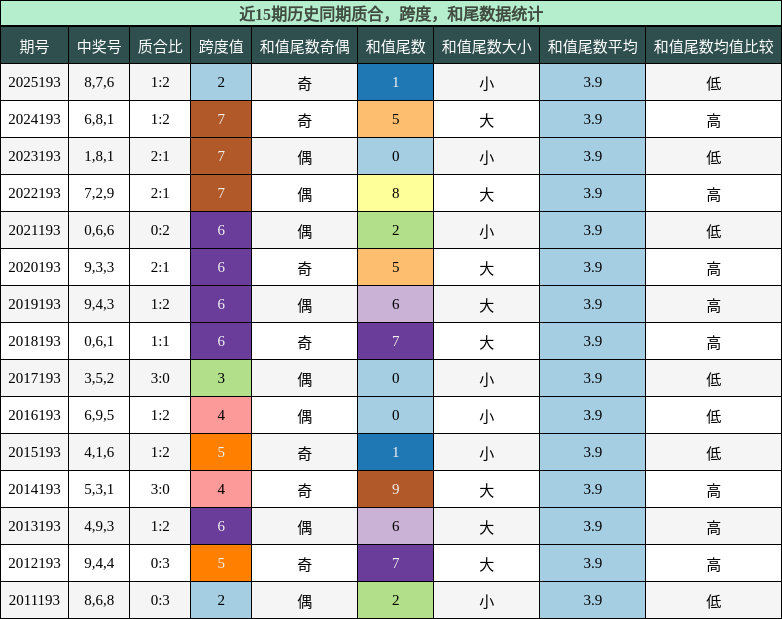
Task: Click issue number 2014193
Action: [34, 489]
